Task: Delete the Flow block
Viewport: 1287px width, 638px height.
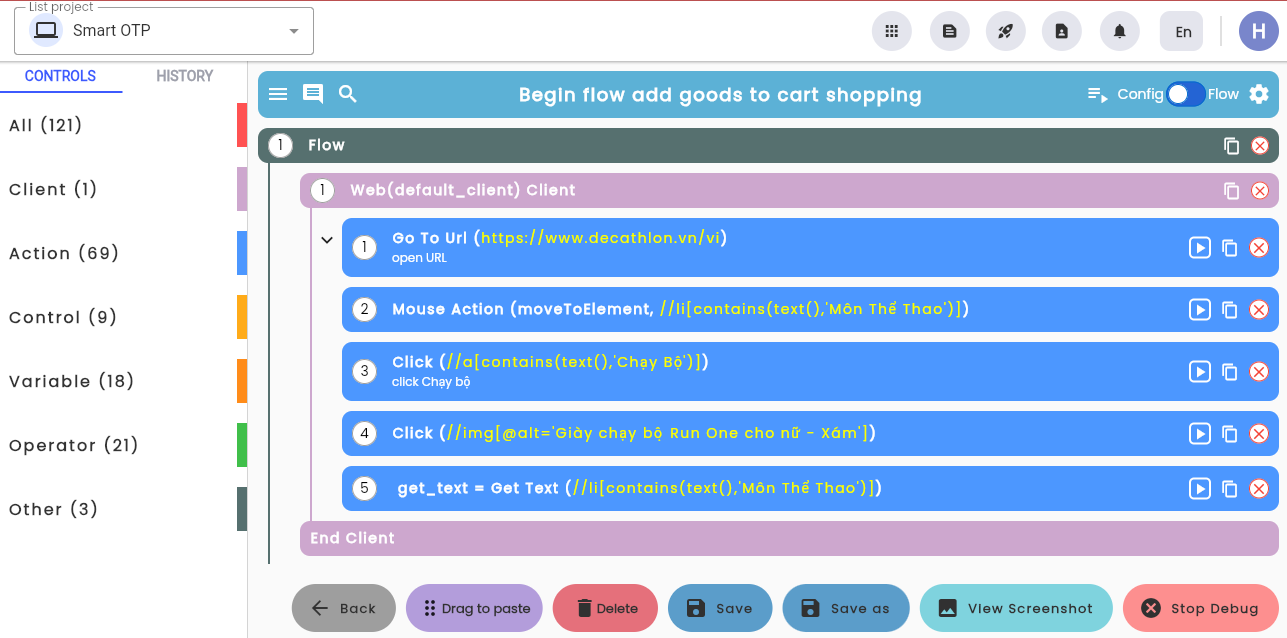Action: [1260, 146]
